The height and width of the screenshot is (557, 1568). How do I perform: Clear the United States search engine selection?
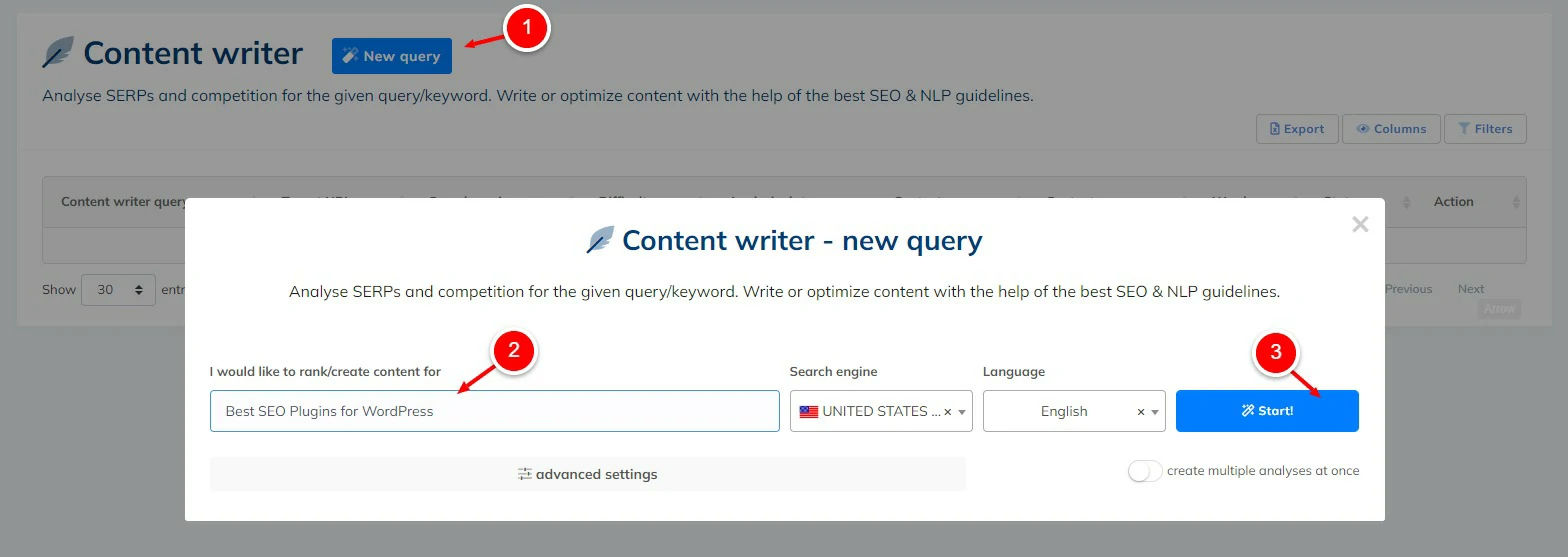click(947, 412)
